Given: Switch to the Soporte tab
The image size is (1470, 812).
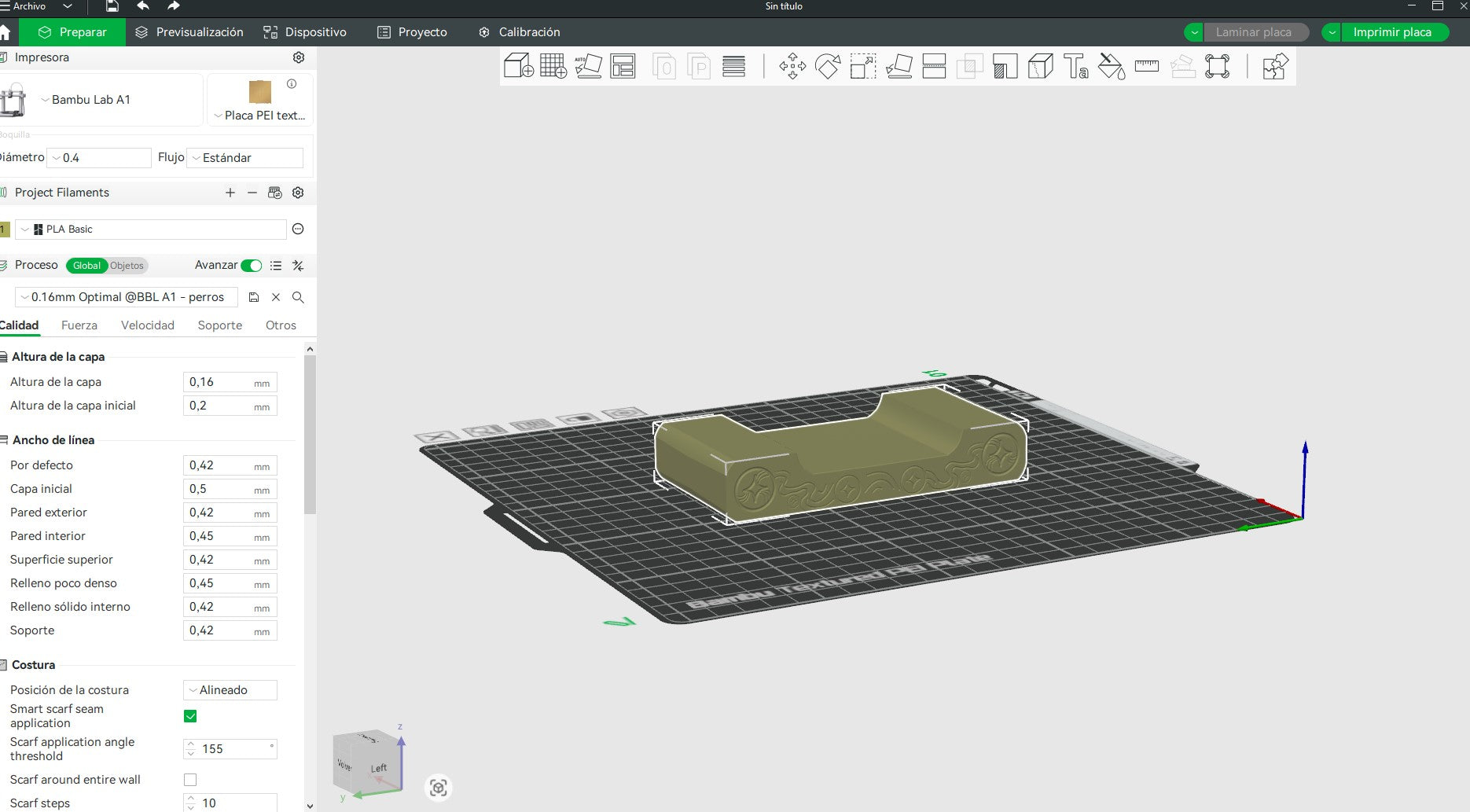Looking at the screenshot, I should (x=220, y=325).
